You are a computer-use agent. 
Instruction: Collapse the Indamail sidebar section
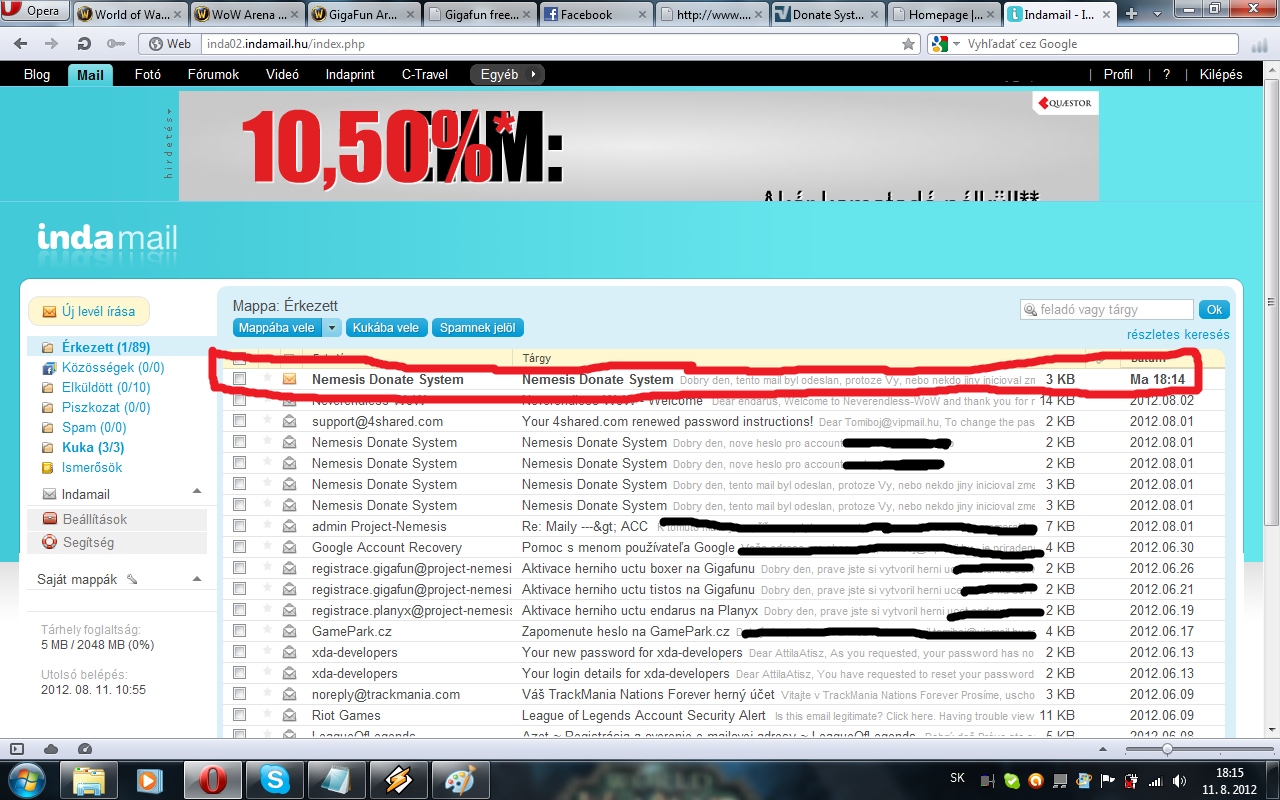[x=197, y=491]
